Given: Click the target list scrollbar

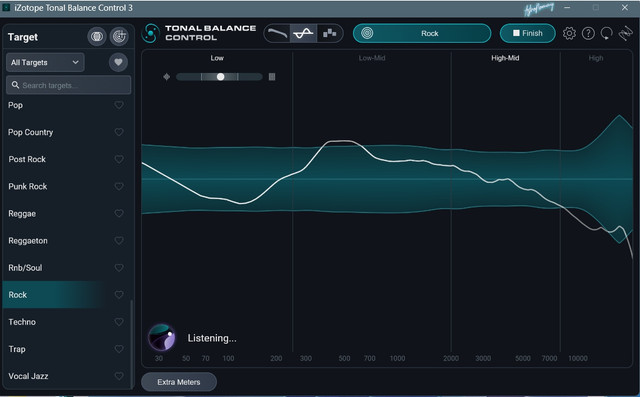Looking at the screenshot, I should click(131, 344).
